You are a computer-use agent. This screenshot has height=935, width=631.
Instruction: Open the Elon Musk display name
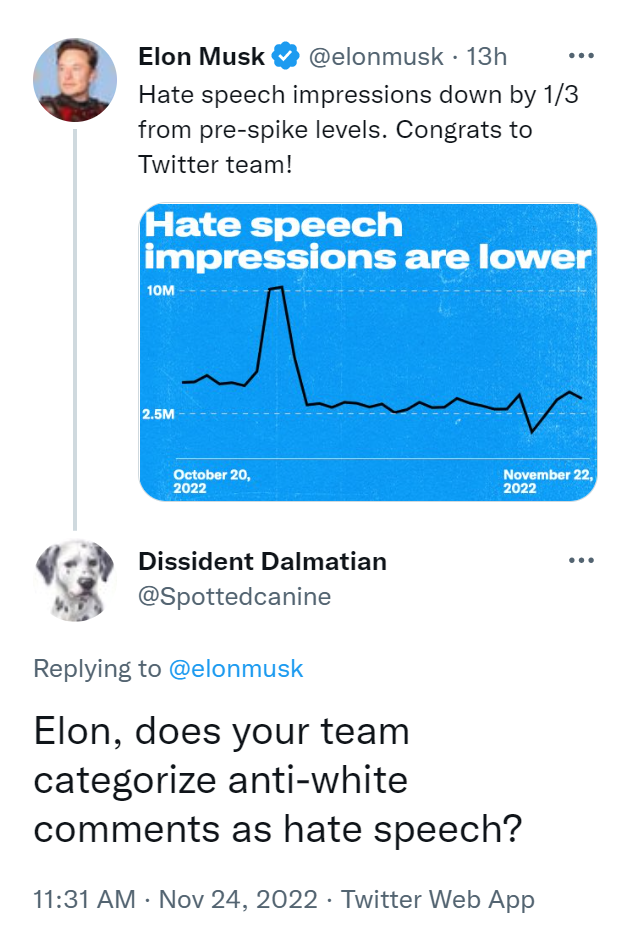pyautogui.click(x=202, y=57)
